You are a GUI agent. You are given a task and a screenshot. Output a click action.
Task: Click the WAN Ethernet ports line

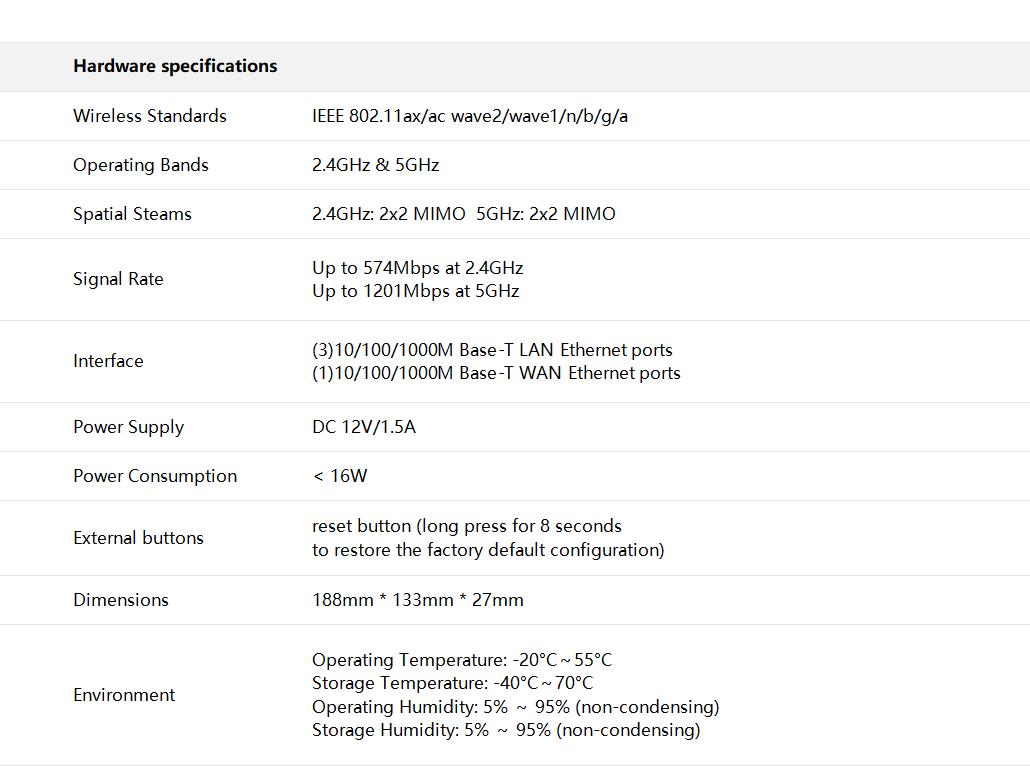coord(496,373)
